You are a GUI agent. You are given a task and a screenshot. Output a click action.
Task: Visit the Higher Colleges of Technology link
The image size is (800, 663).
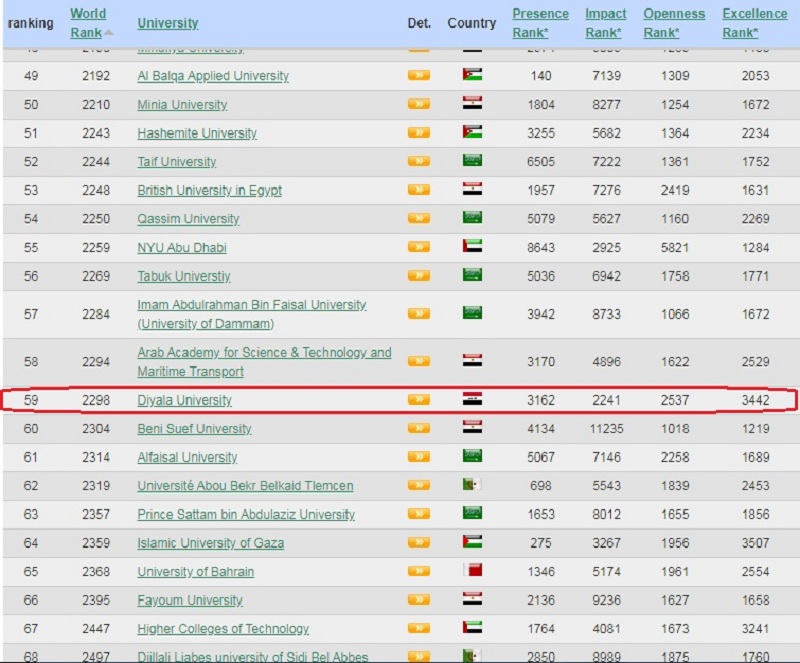coord(223,629)
